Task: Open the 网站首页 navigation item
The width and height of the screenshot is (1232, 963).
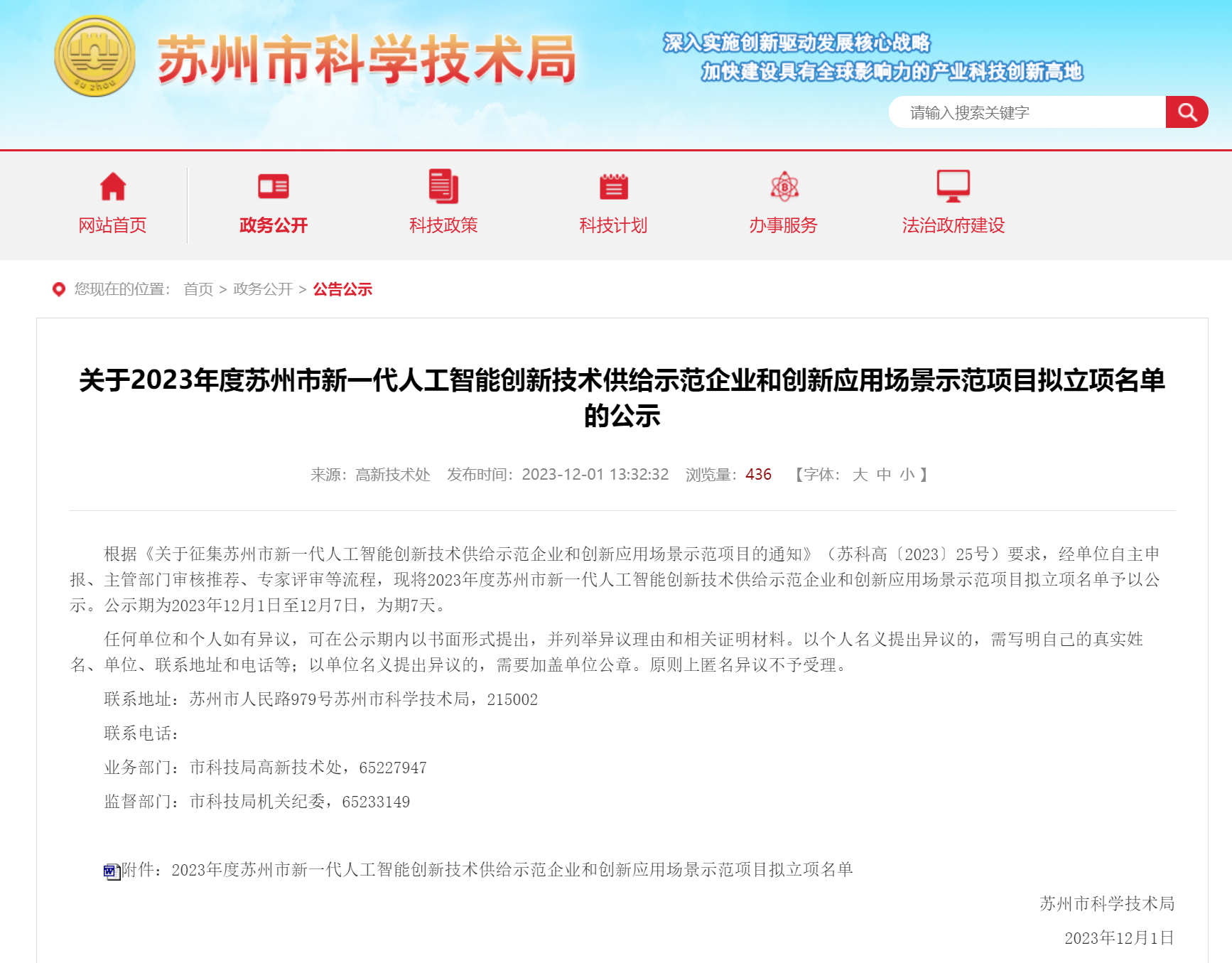Action: click(112, 225)
